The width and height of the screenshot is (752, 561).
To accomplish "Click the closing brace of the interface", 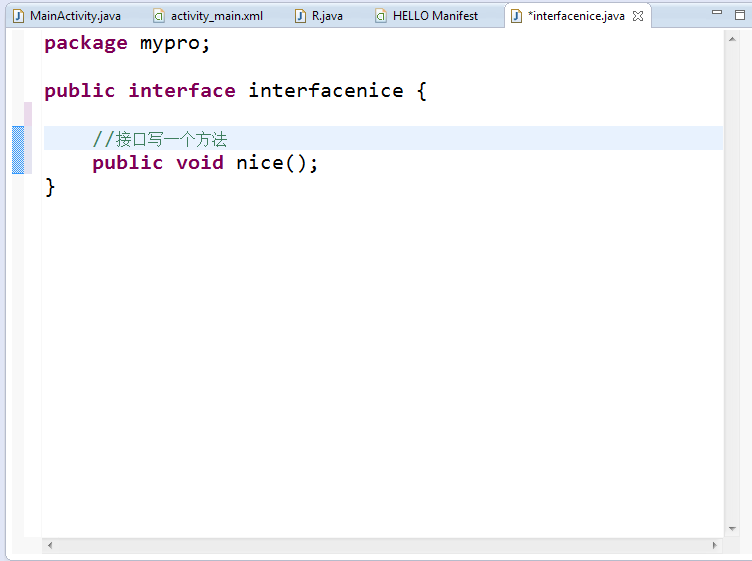I will tap(50, 187).
